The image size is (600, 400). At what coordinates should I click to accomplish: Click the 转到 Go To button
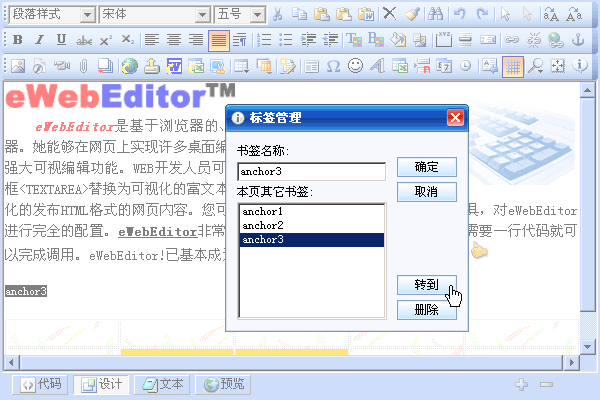tap(427, 285)
